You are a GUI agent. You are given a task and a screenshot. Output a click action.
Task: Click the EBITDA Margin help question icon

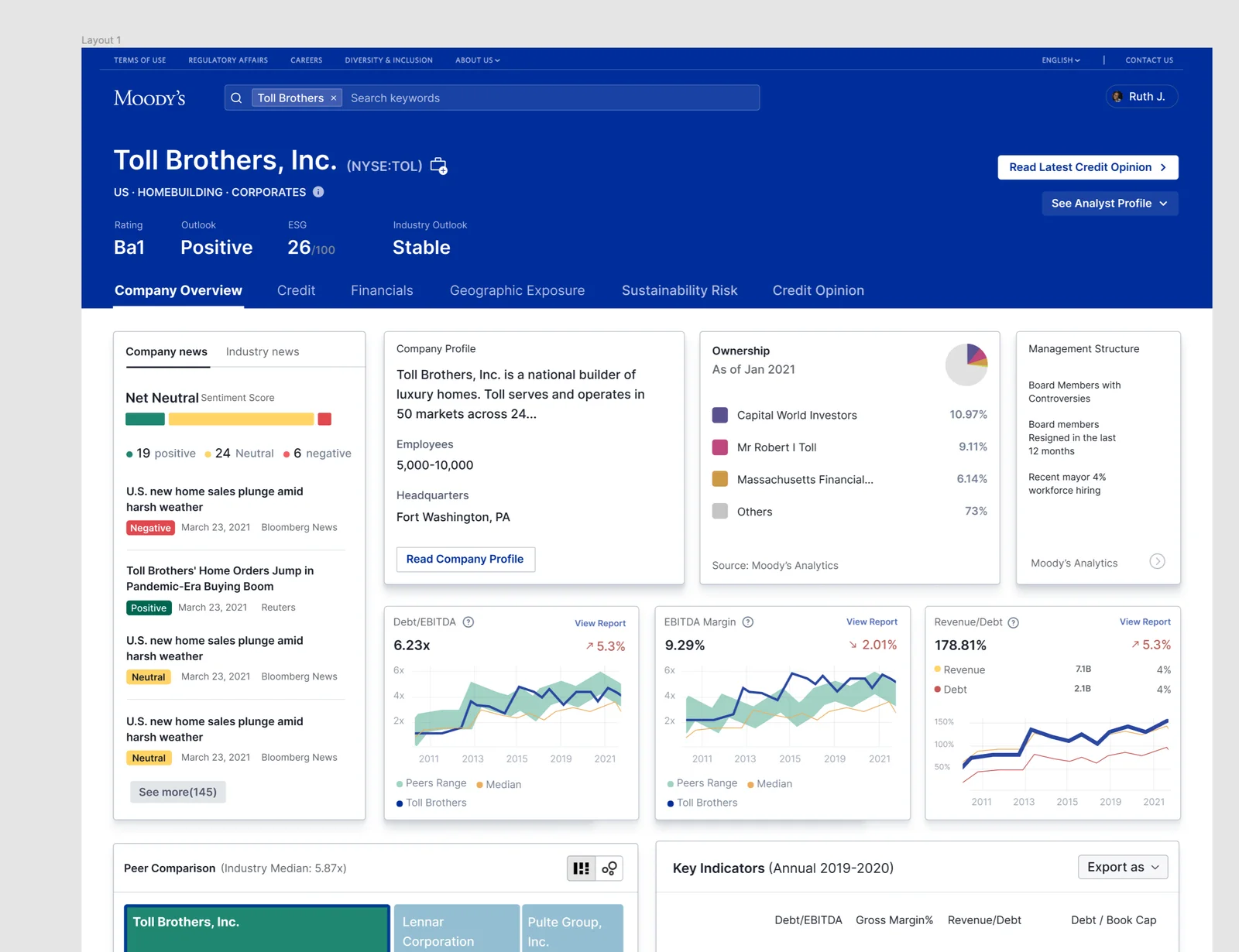(748, 622)
